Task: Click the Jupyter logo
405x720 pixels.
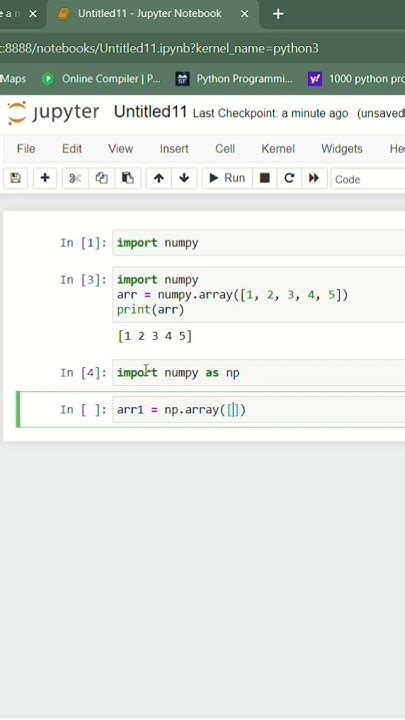Action: point(53,112)
